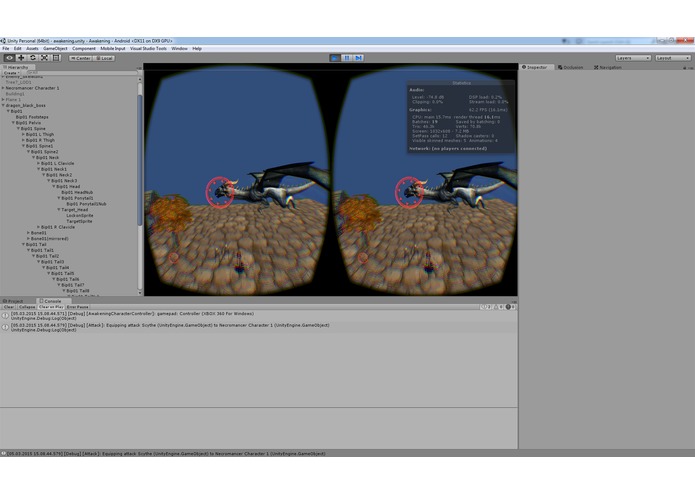695x494 pixels.
Task: Open the Window menu
Action: coord(180,48)
